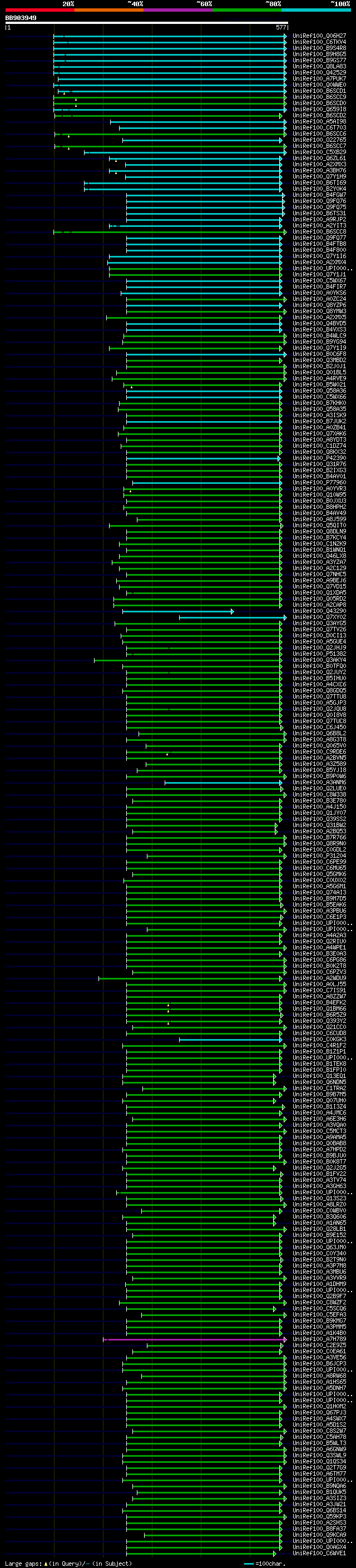
Task: Select the UniRef100_Q3AKY4 label
Action: tap(319, 660)
